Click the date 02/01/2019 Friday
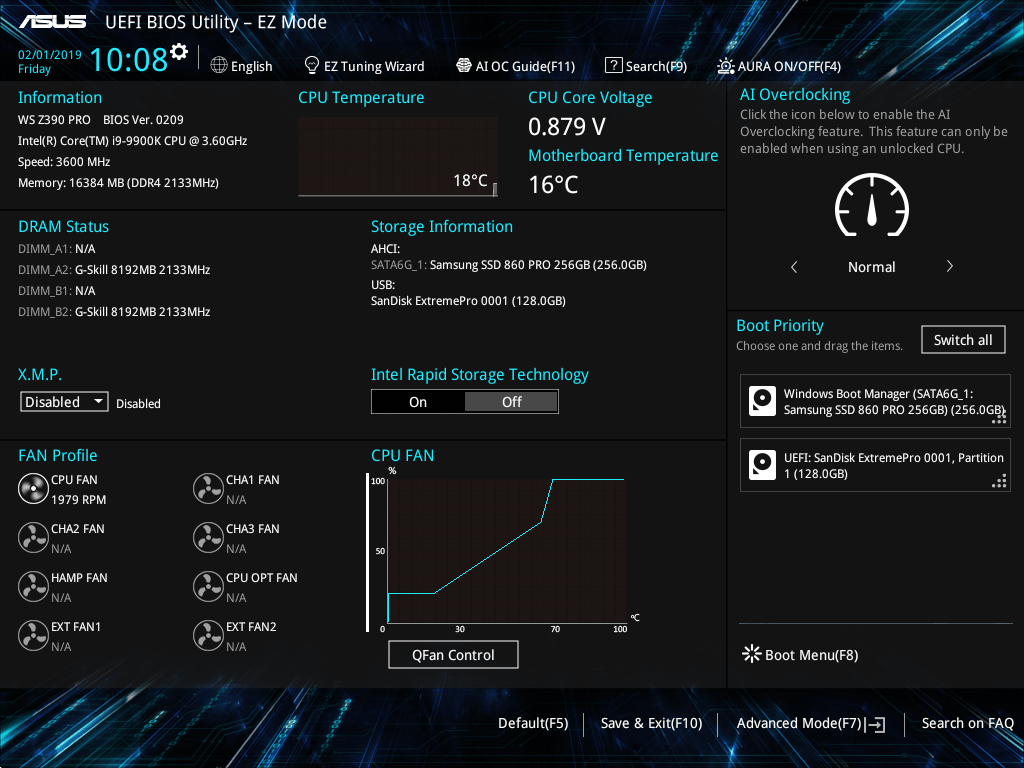This screenshot has height=768, width=1024. (50, 61)
